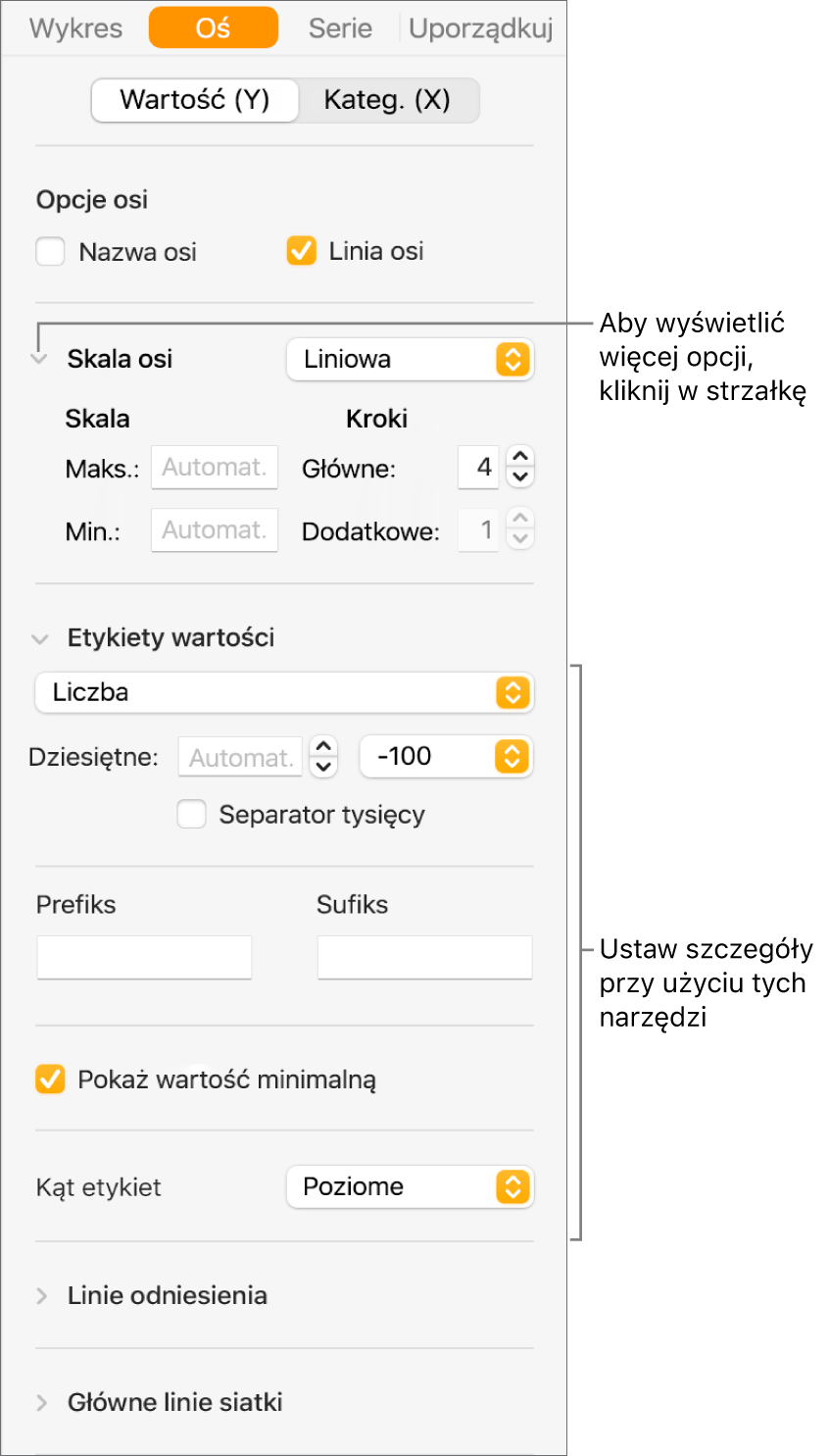Image resolution: width=829 pixels, height=1456 pixels.
Task: Increase the Dziesiętne decimals stepper
Action: (323, 746)
